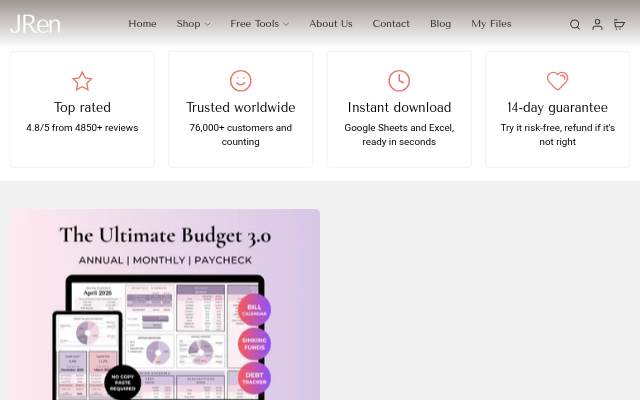Click the Instant download heading

point(399,107)
